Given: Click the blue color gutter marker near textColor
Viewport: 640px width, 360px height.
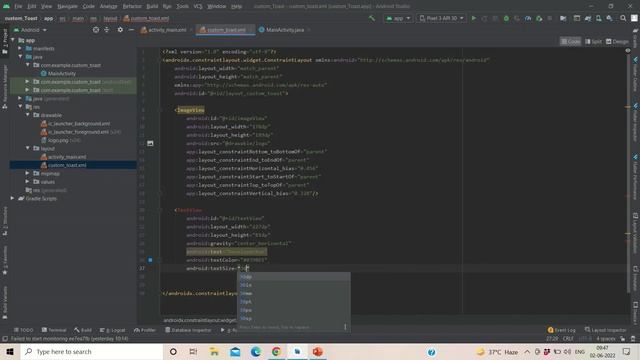Looking at the screenshot, I should click(150, 260).
